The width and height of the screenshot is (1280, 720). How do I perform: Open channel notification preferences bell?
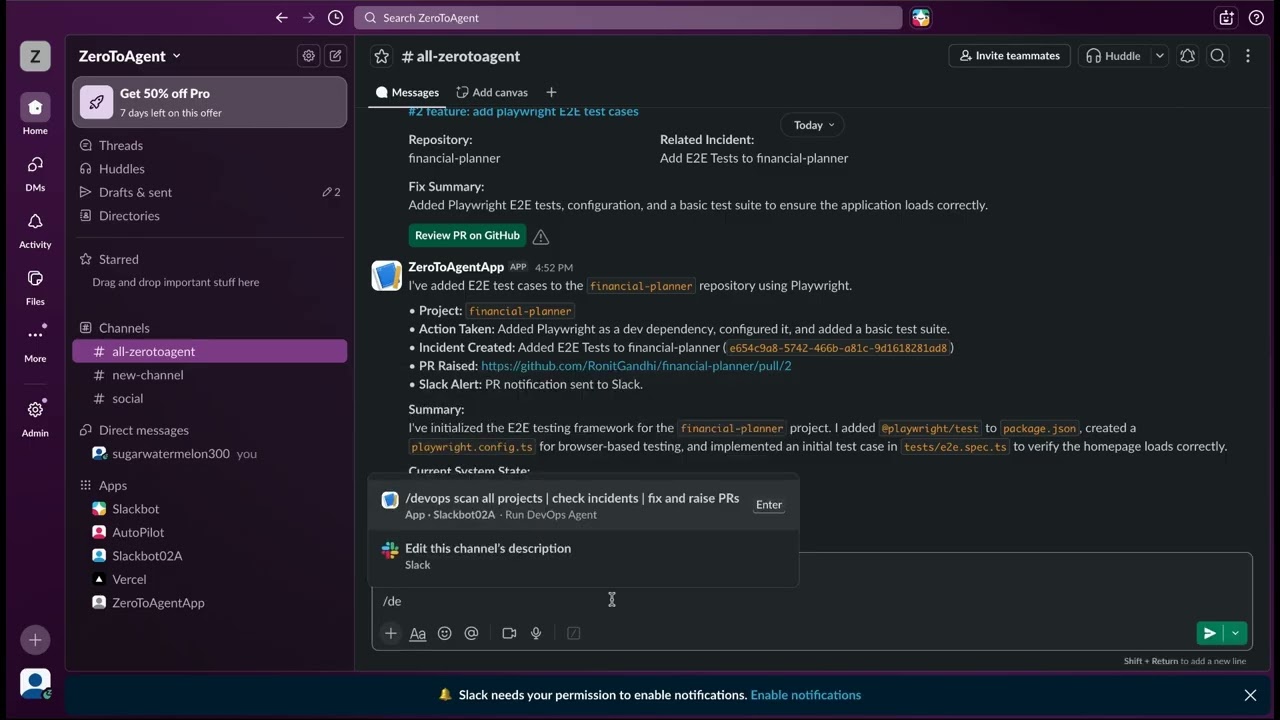1188,56
